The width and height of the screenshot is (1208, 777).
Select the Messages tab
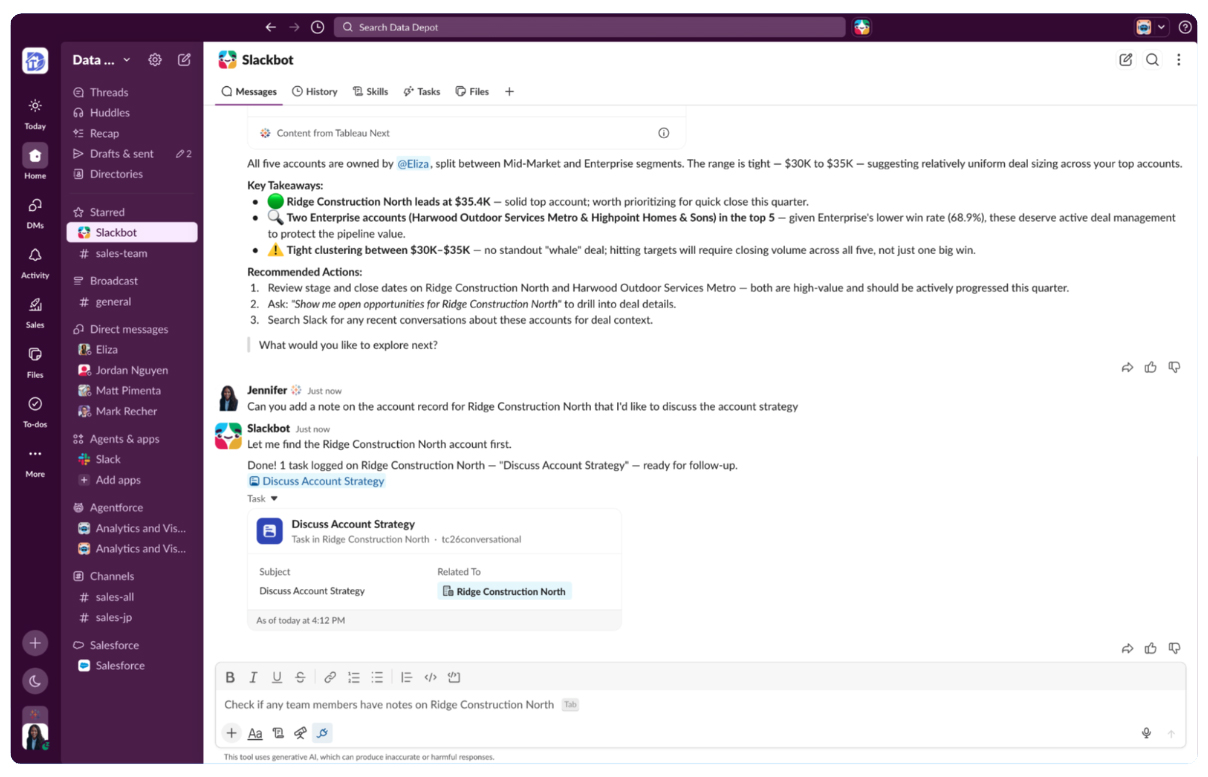[x=249, y=91]
